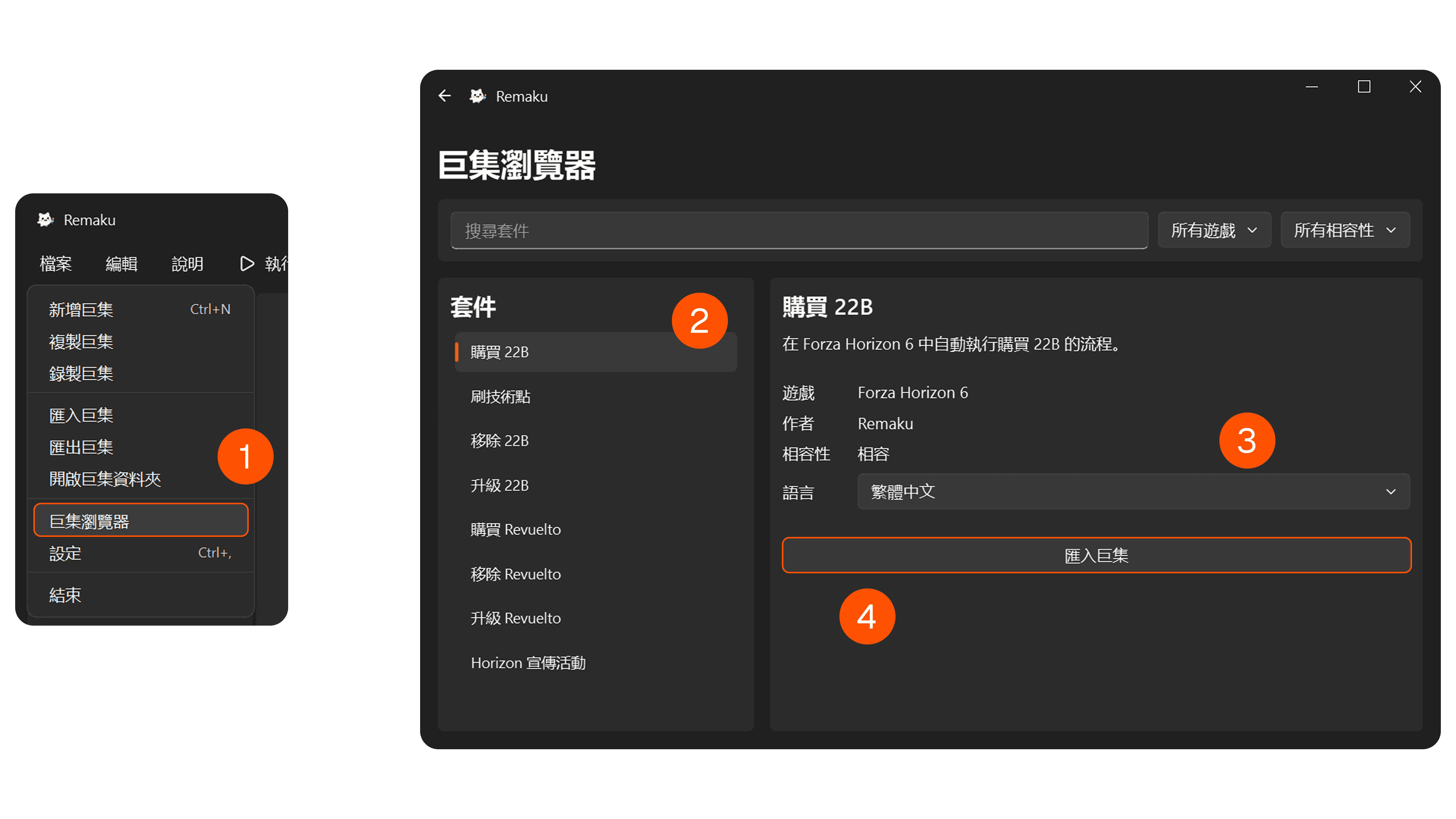
Task: Click the Remaku cat logo in Macro Browser title bar
Action: click(478, 96)
